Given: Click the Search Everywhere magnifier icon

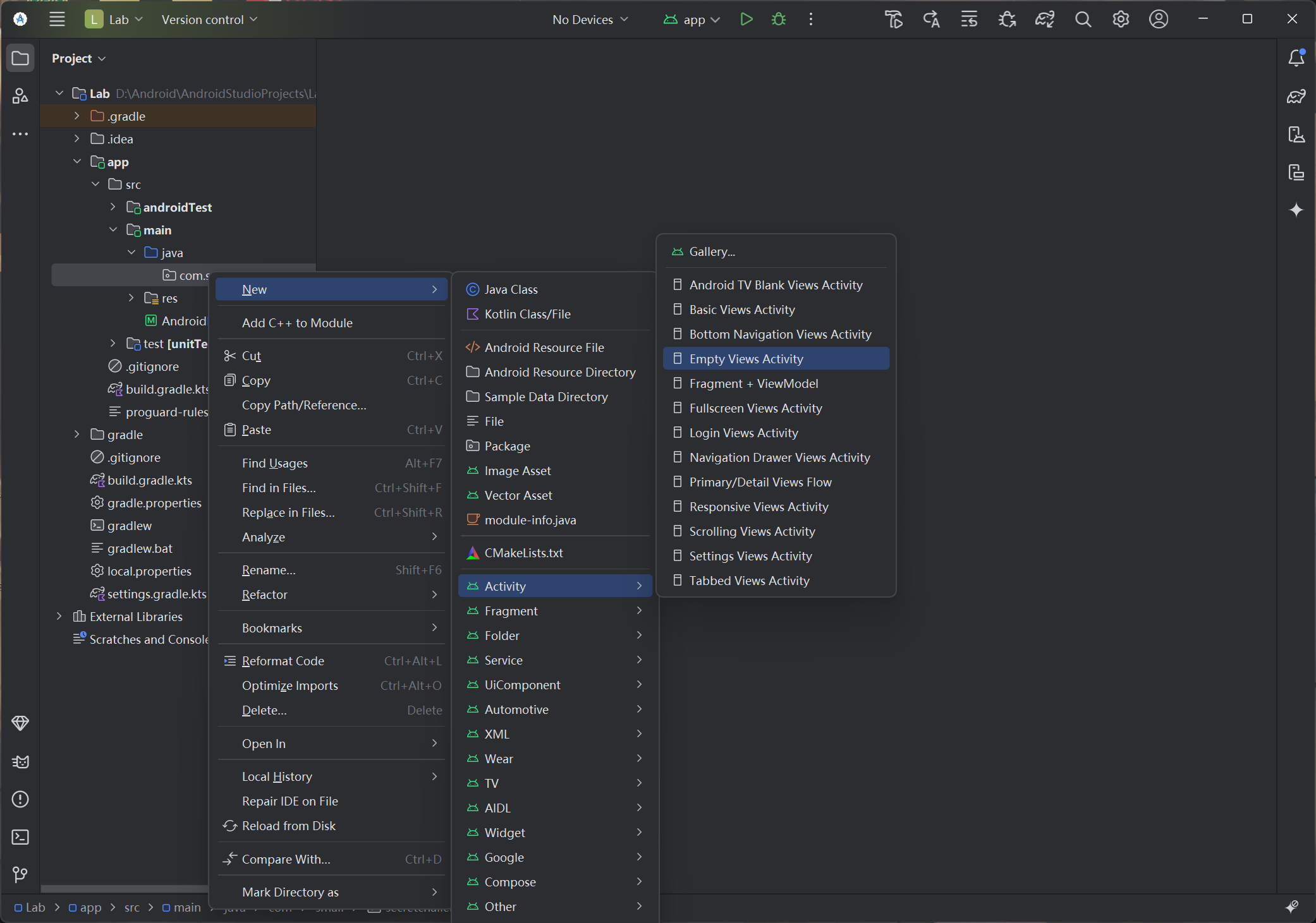Looking at the screenshot, I should (x=1083, y=20).
